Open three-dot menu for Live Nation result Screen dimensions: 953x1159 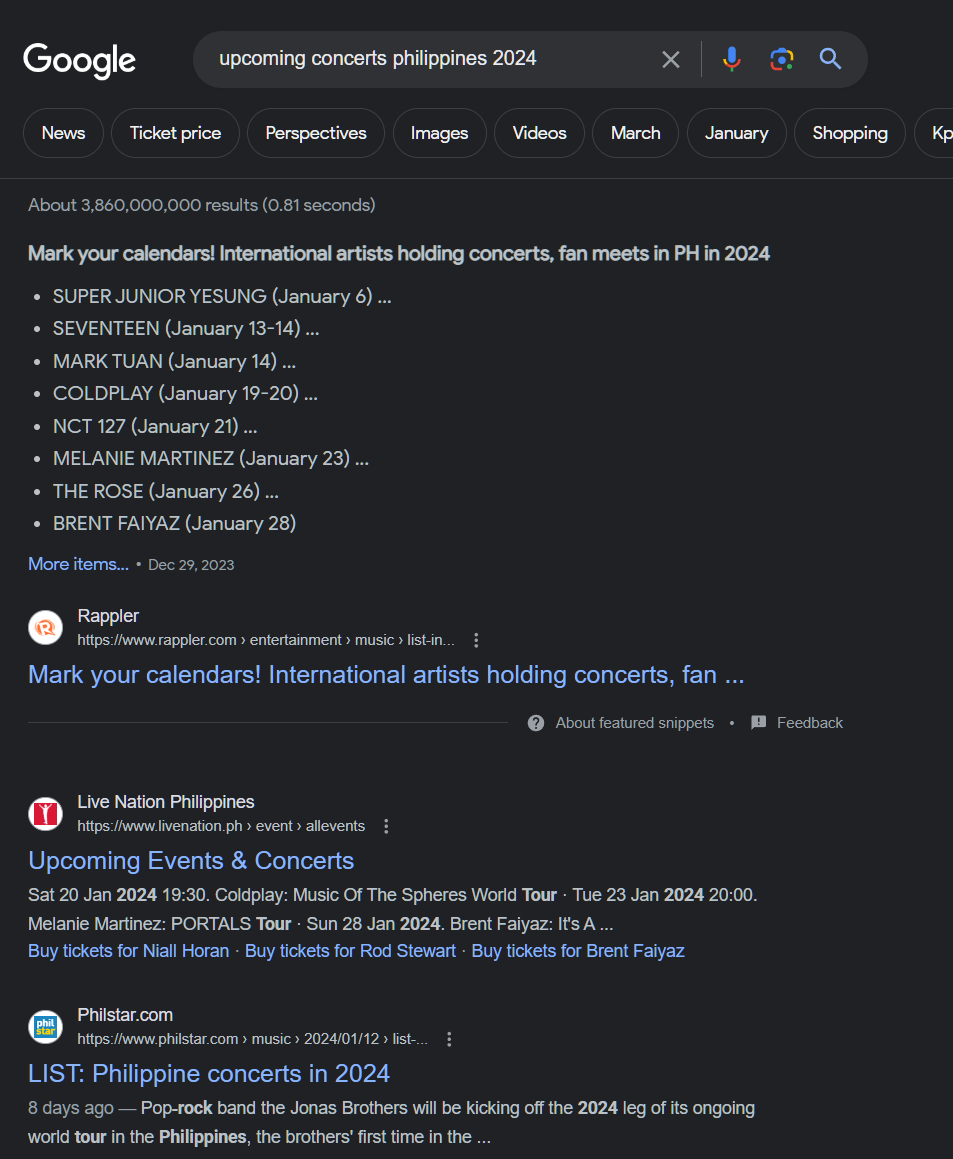[387, 826]
